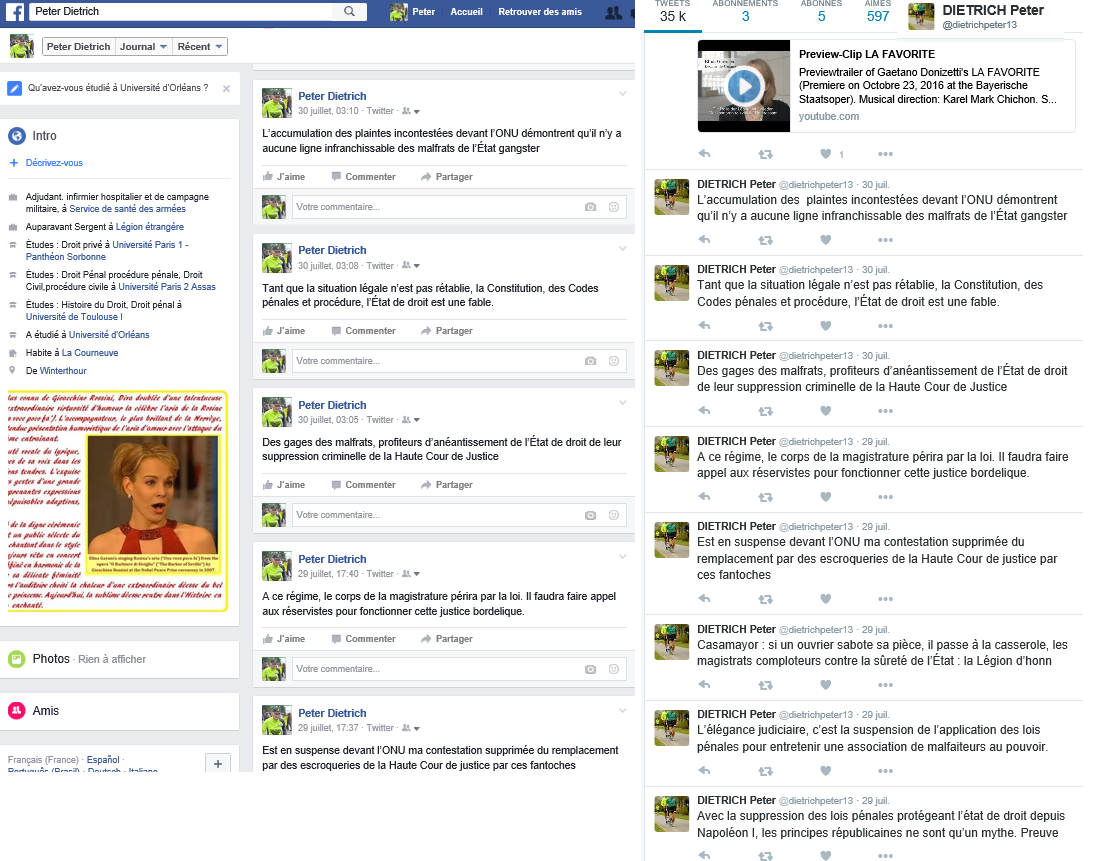The image size is (1104, 861).
Task: Go to Accueil in Facebook top bar
Action: [466, 12]
